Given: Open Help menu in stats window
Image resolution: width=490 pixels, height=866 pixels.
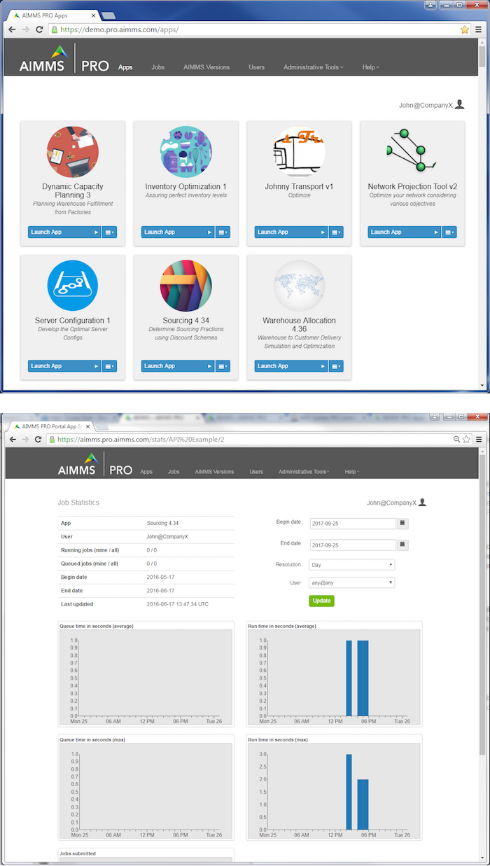Looking at the screenshot, I should 352,472.
